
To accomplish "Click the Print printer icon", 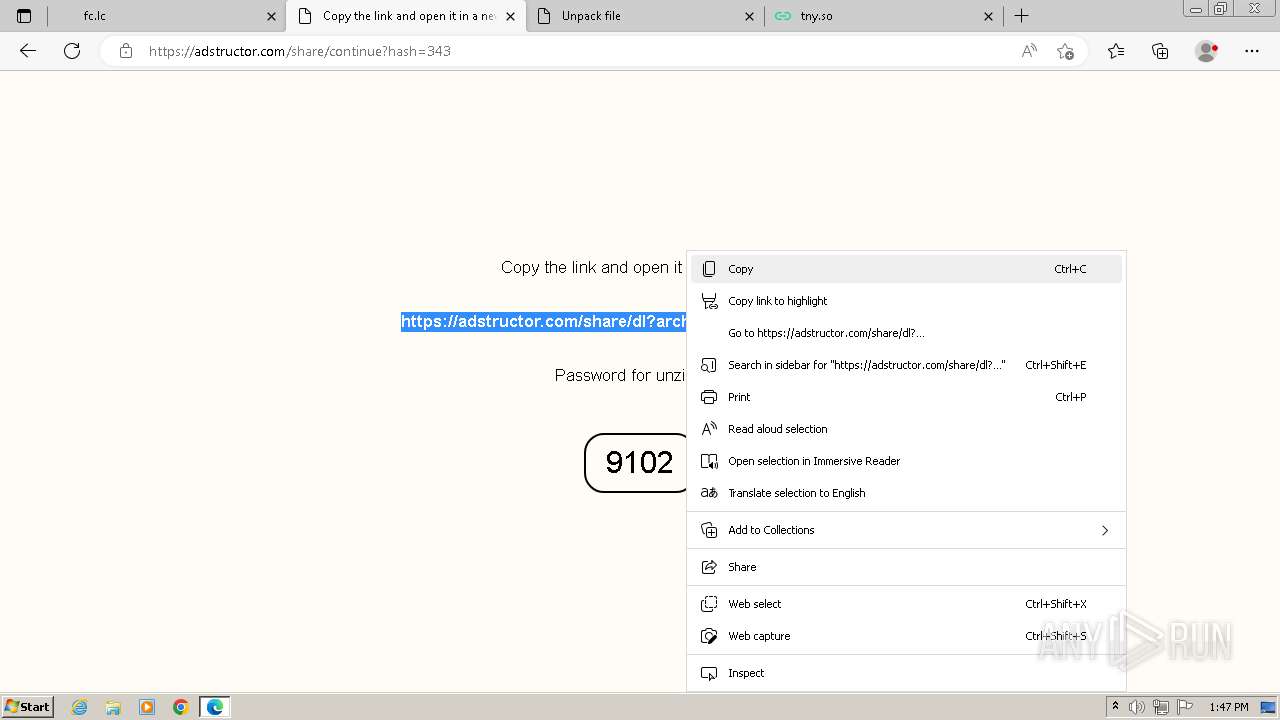I will [x=709, y=397].
